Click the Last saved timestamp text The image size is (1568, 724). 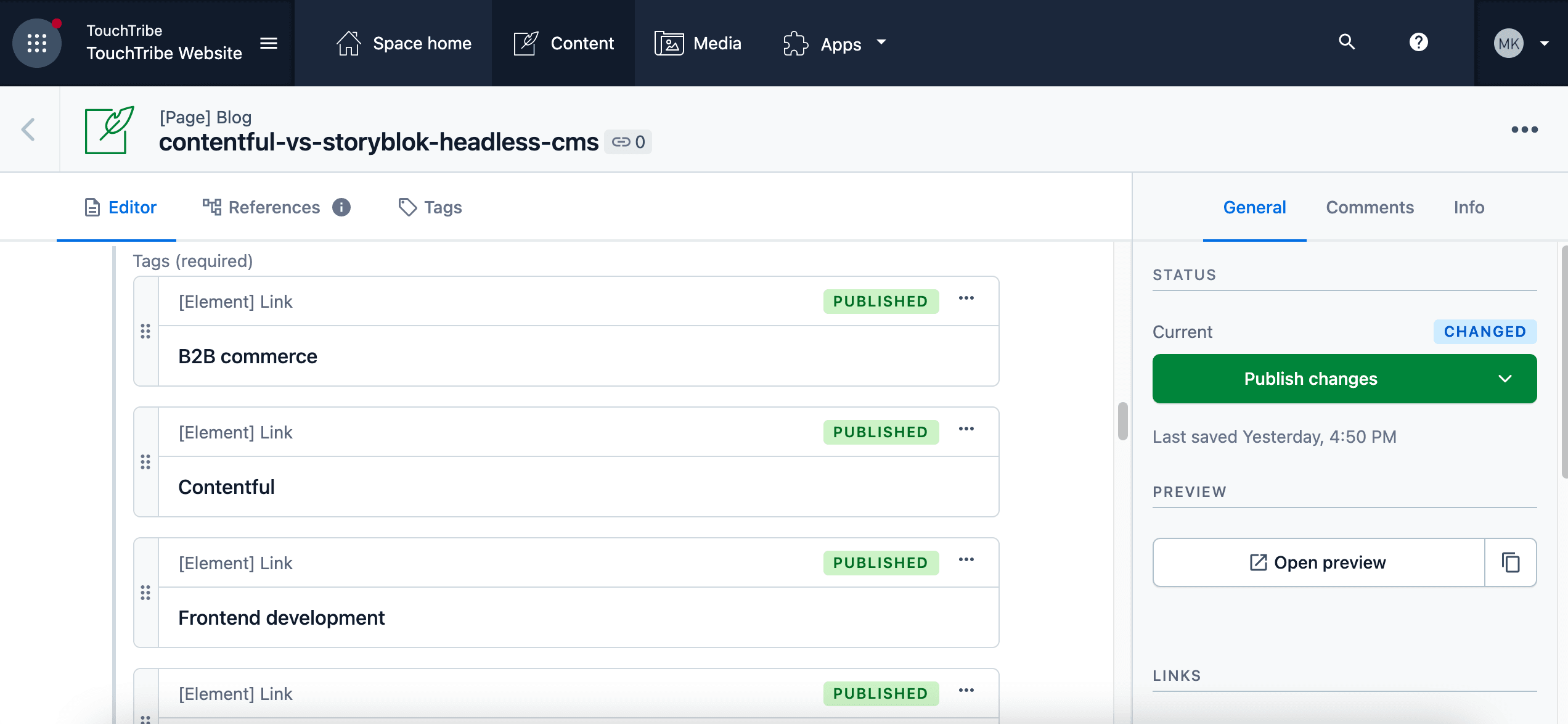point(1275,437)
